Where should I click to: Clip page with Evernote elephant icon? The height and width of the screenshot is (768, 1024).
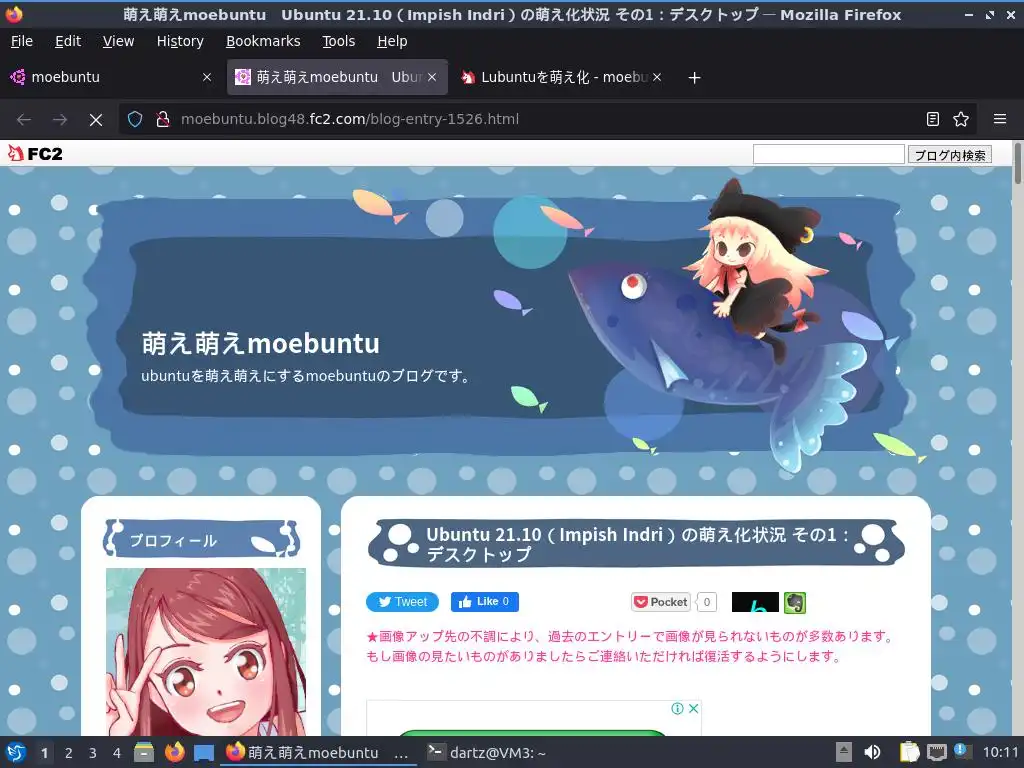[x=795, y=602]
